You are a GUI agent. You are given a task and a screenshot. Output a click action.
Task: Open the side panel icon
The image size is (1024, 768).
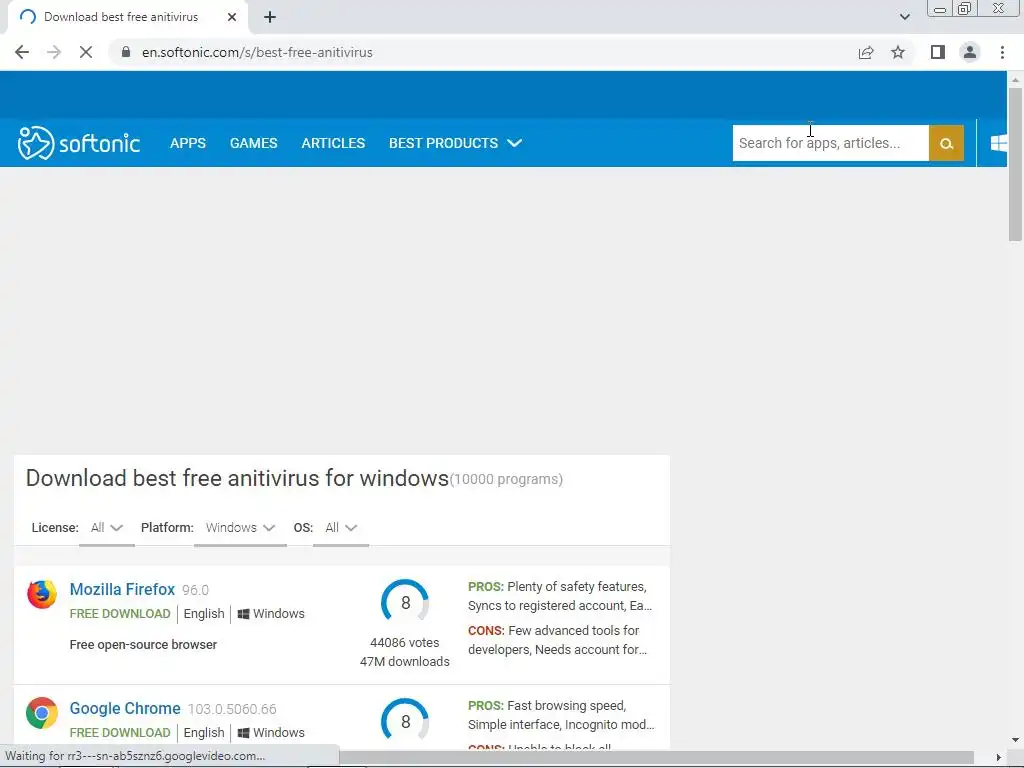point(938,52)
